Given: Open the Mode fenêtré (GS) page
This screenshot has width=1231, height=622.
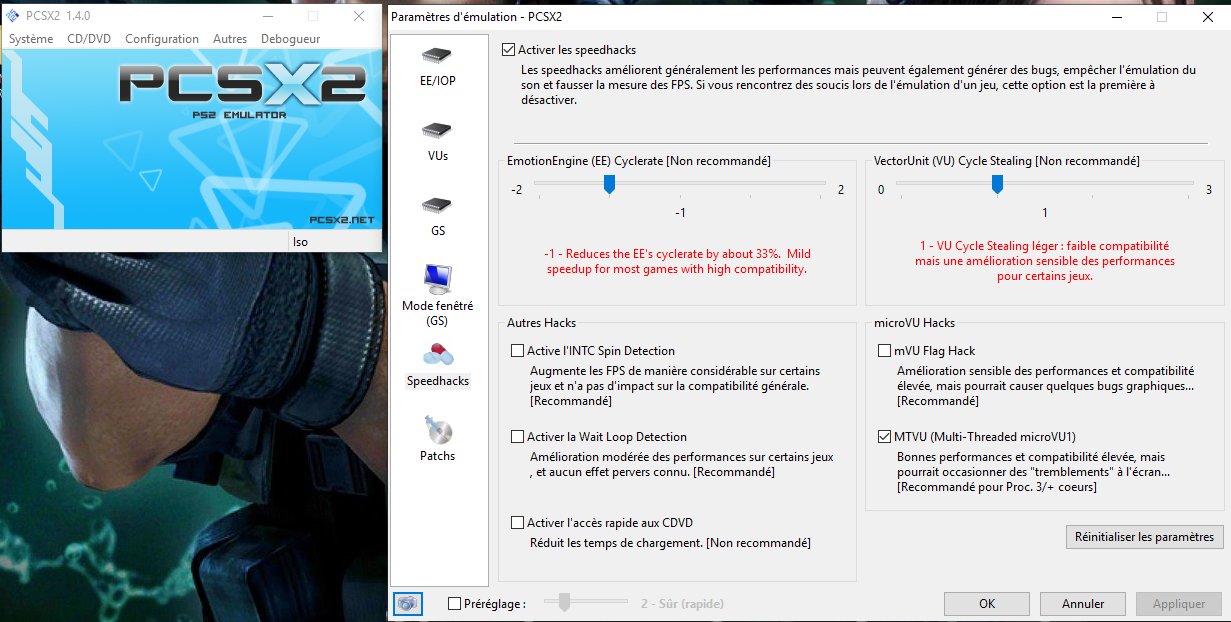Looking at the screenshot, I should click(x=437, y=296).
